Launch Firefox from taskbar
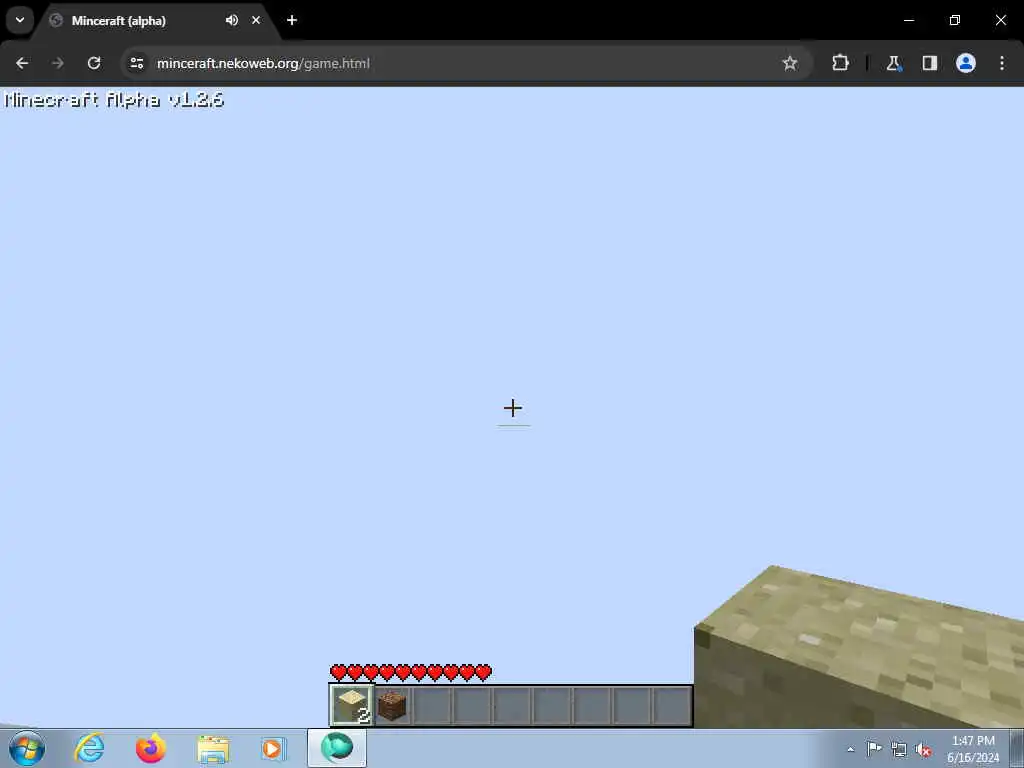Screen dimensions: 1024x768 click(151, 748)
